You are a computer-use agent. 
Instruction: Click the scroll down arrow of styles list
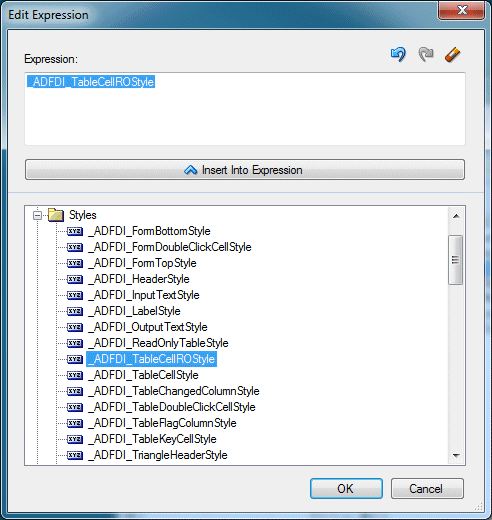point(456,455)
